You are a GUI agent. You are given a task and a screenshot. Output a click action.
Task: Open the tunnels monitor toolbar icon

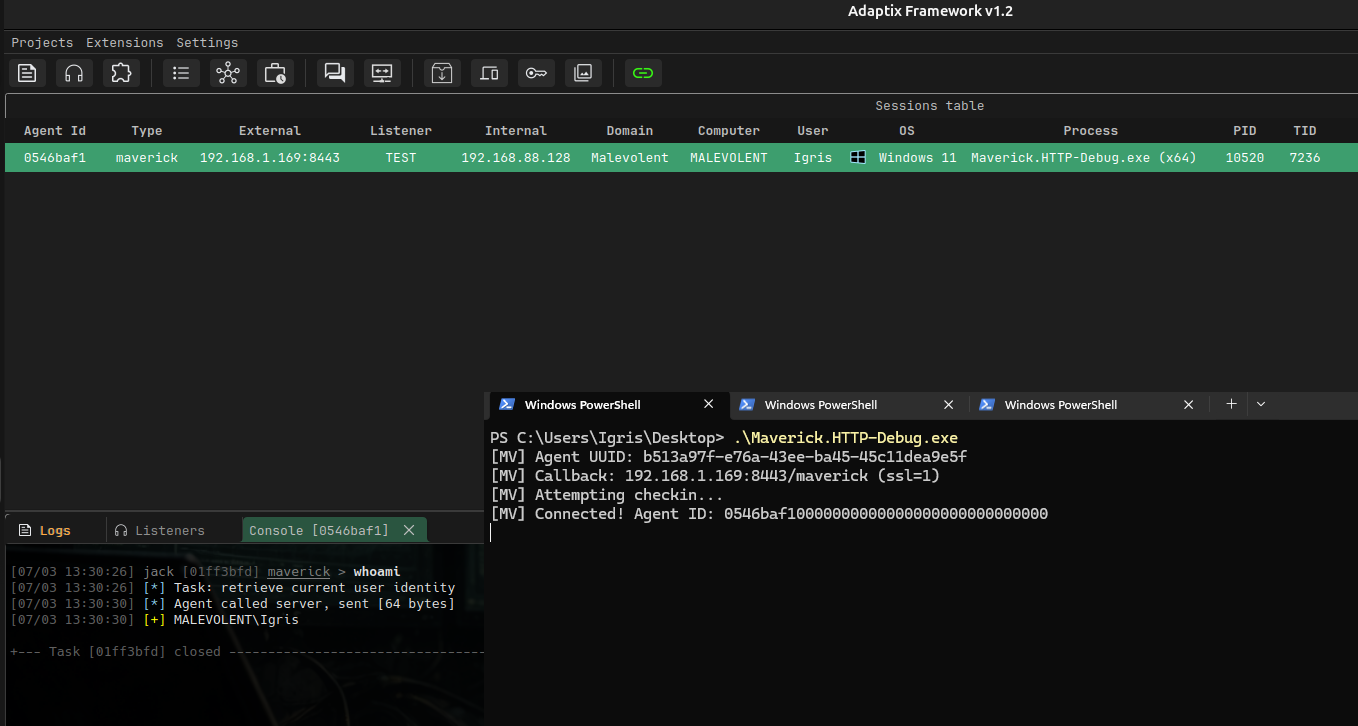[382, 73]
